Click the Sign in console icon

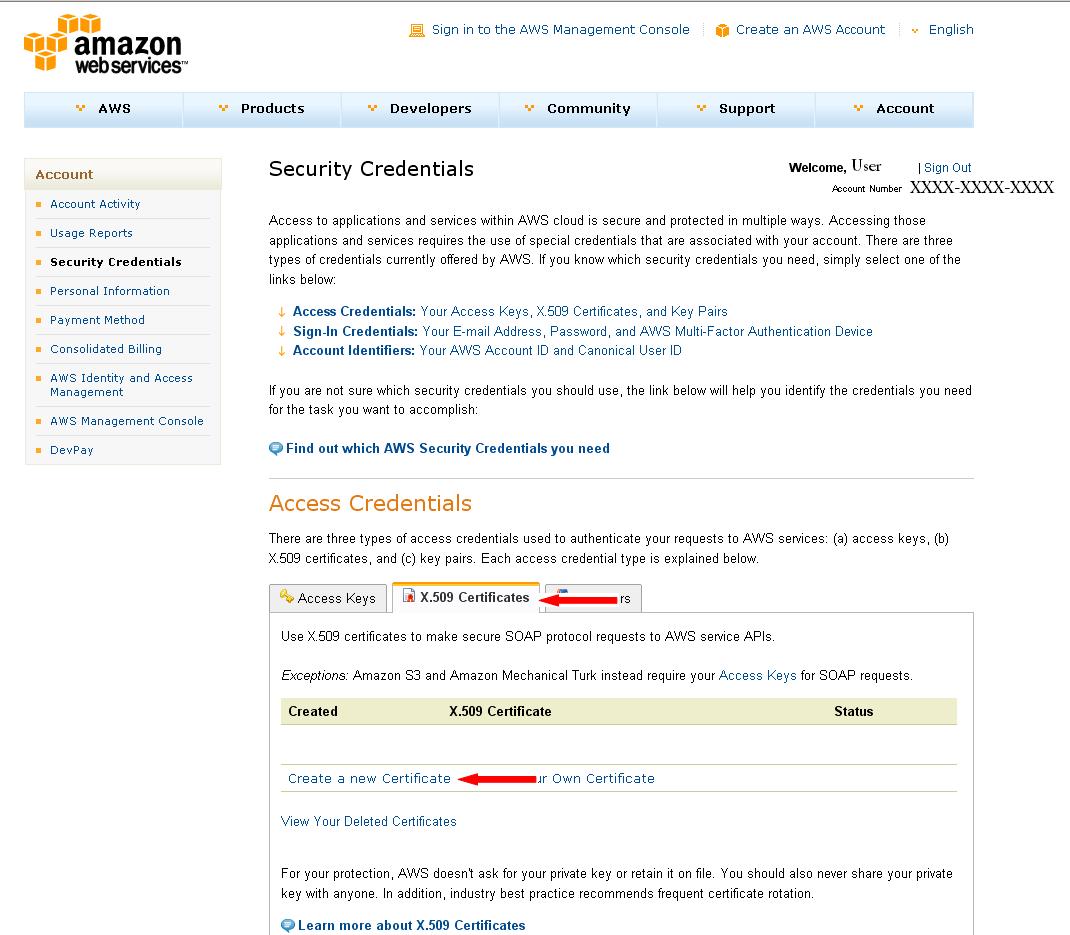pos(417,31)
